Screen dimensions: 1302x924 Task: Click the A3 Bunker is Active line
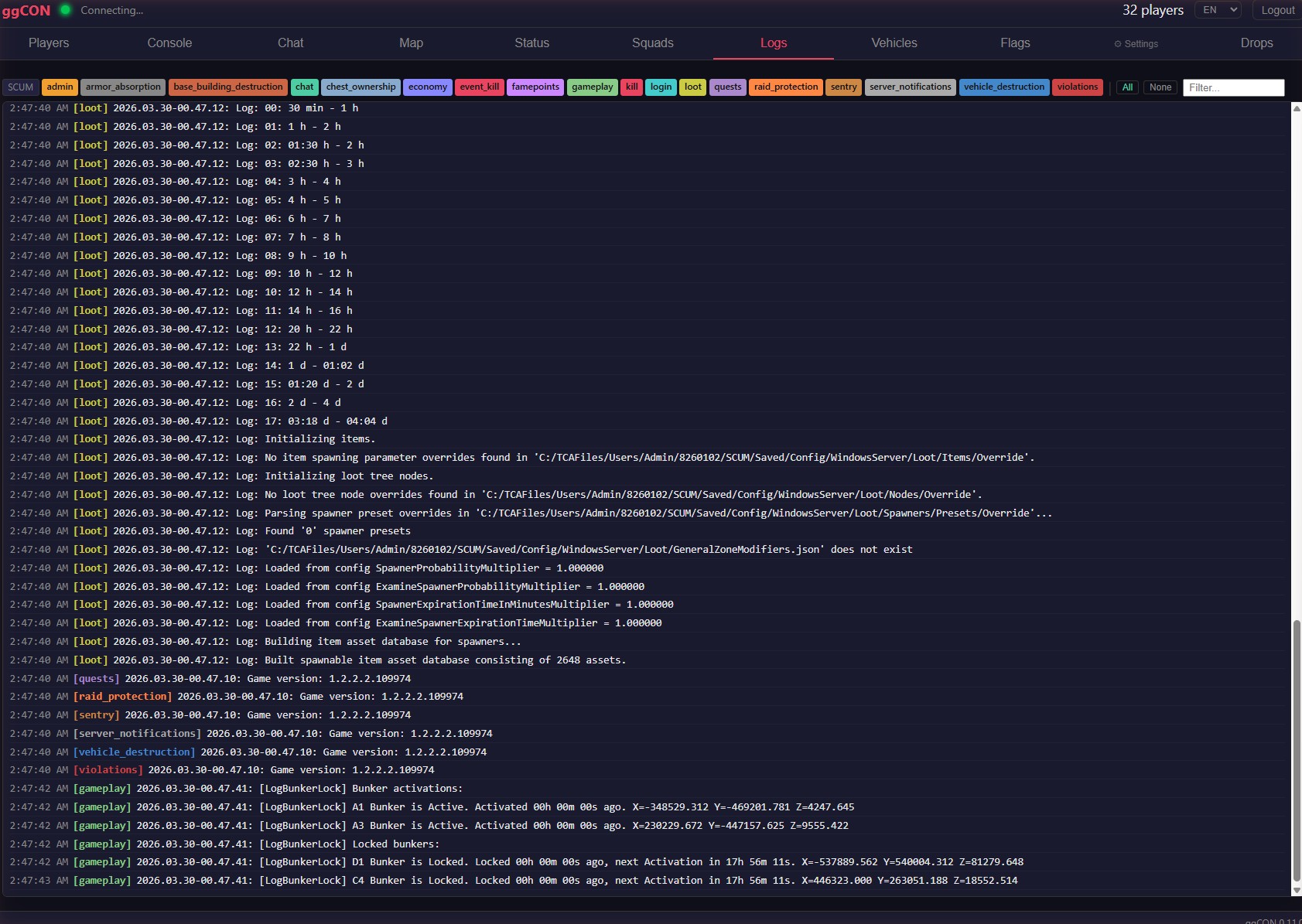[646, 826]
